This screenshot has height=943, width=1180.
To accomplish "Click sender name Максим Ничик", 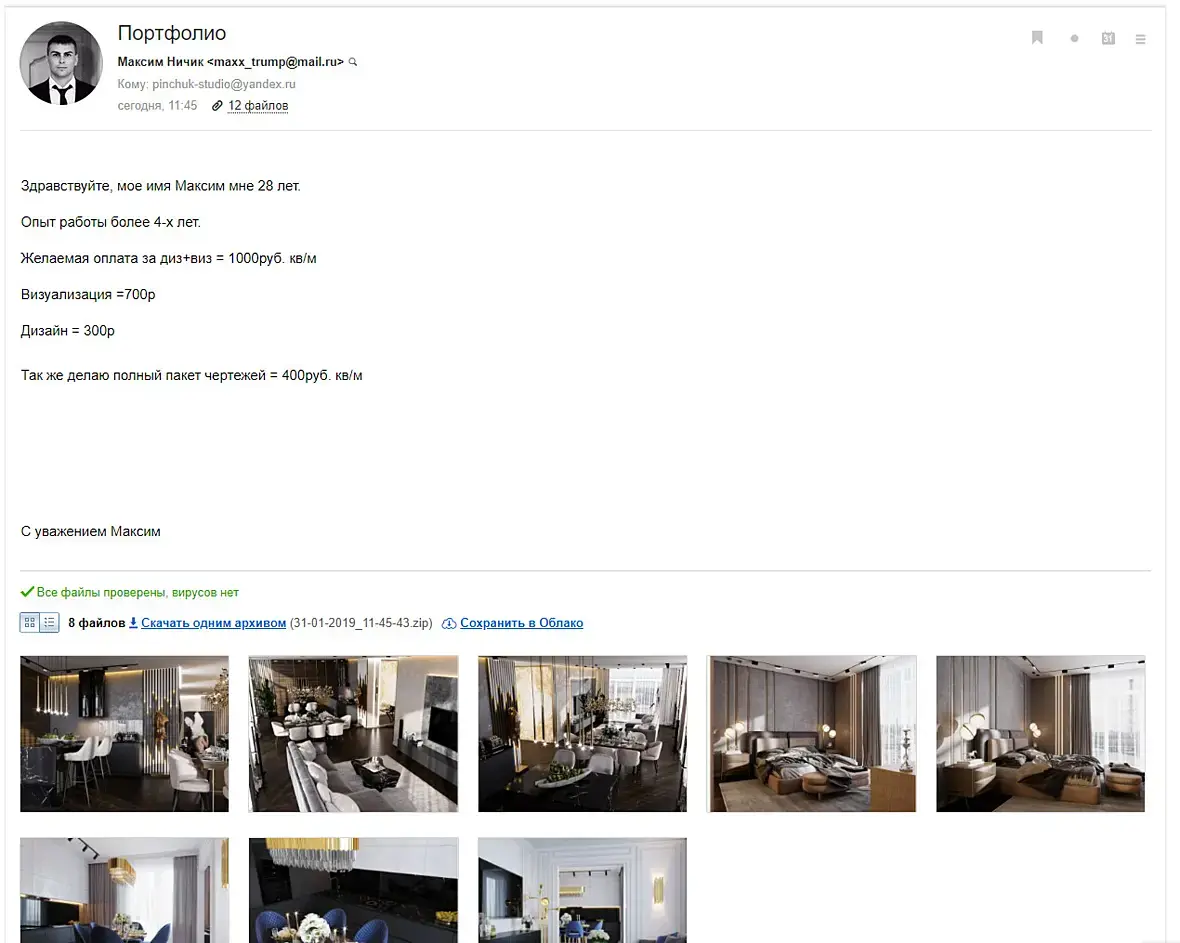I will 160,62.
